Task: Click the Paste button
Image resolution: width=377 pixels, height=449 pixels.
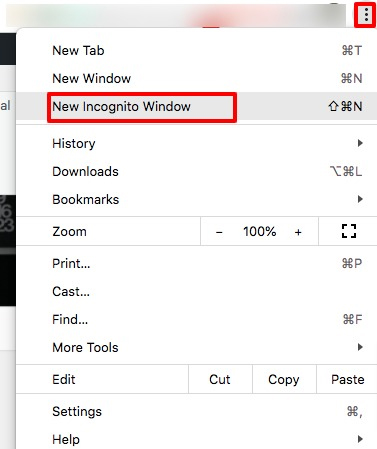Action: tap(347, 379)
